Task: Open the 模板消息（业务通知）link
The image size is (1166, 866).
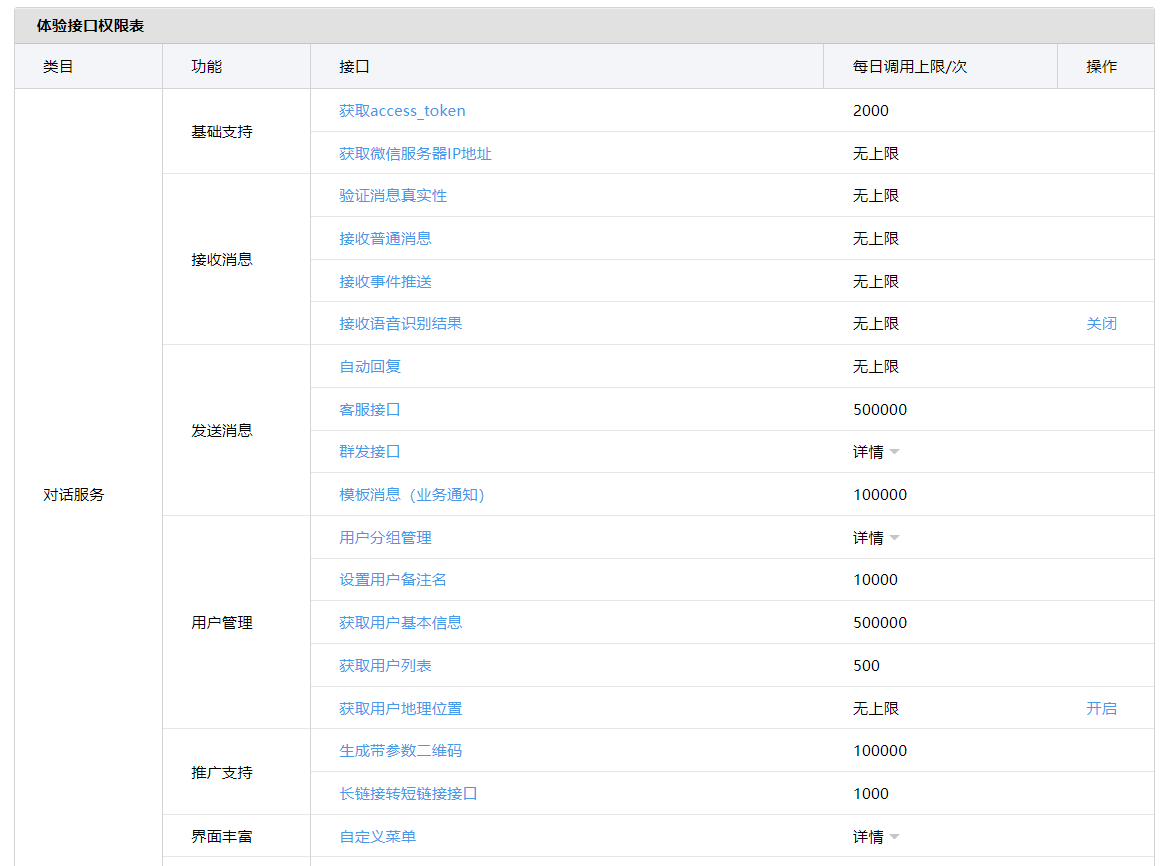Action: click(x=412, y=494)
